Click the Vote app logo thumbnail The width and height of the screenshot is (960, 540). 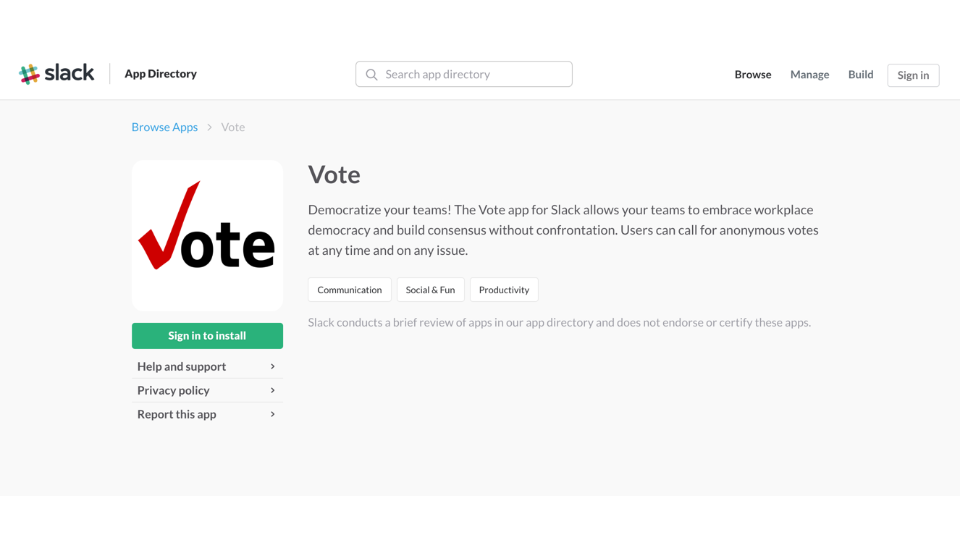click(207, 235)
